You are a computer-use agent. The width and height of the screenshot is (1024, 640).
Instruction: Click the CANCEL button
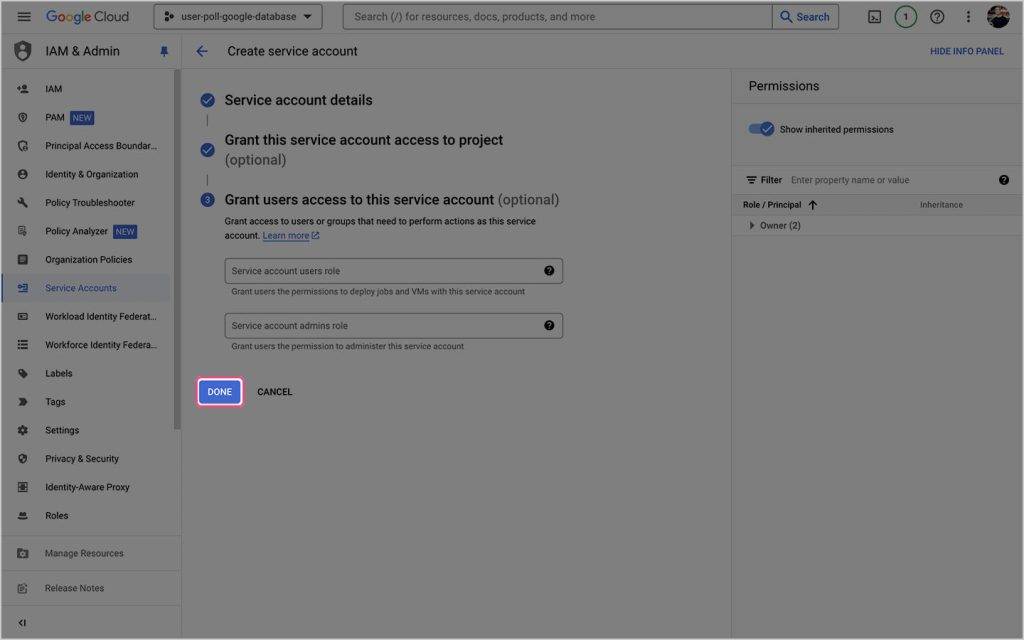click(x=275, y=392)
